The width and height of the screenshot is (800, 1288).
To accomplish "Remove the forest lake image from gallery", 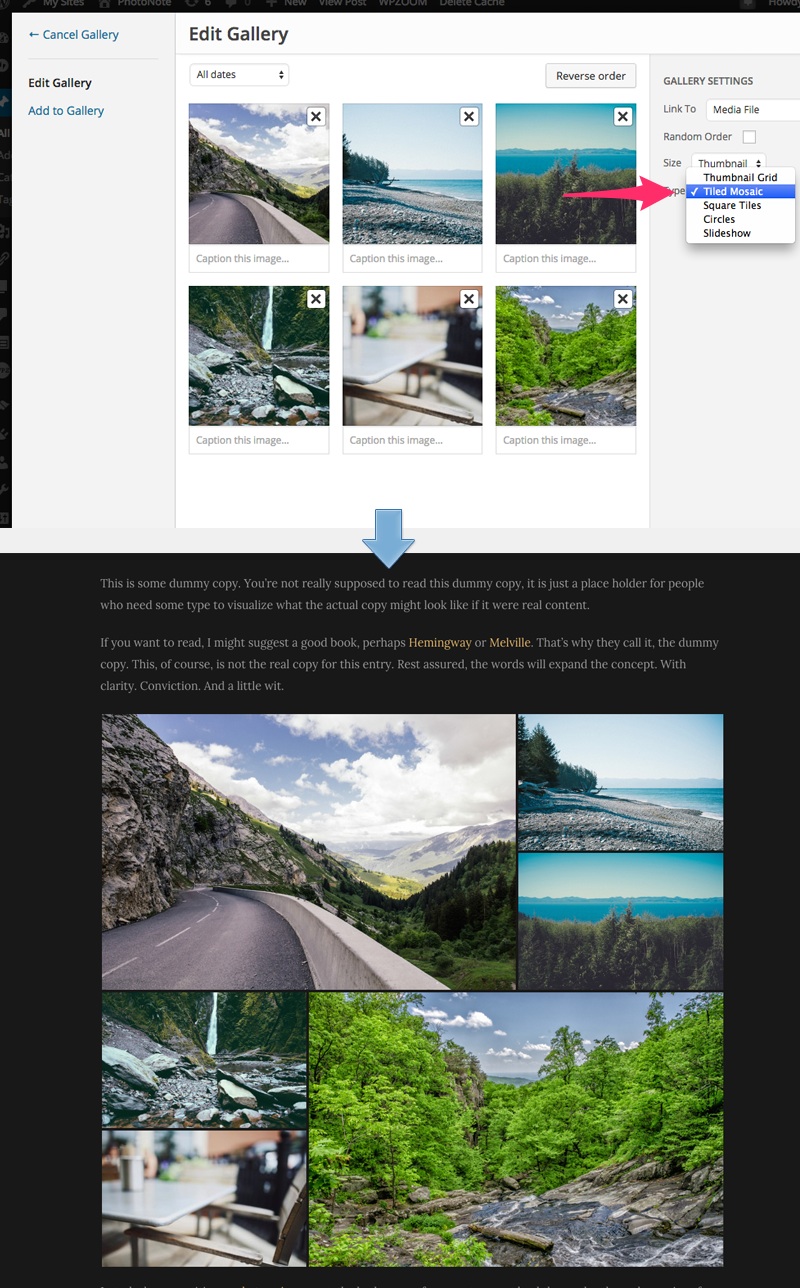I will pos(623,117).
